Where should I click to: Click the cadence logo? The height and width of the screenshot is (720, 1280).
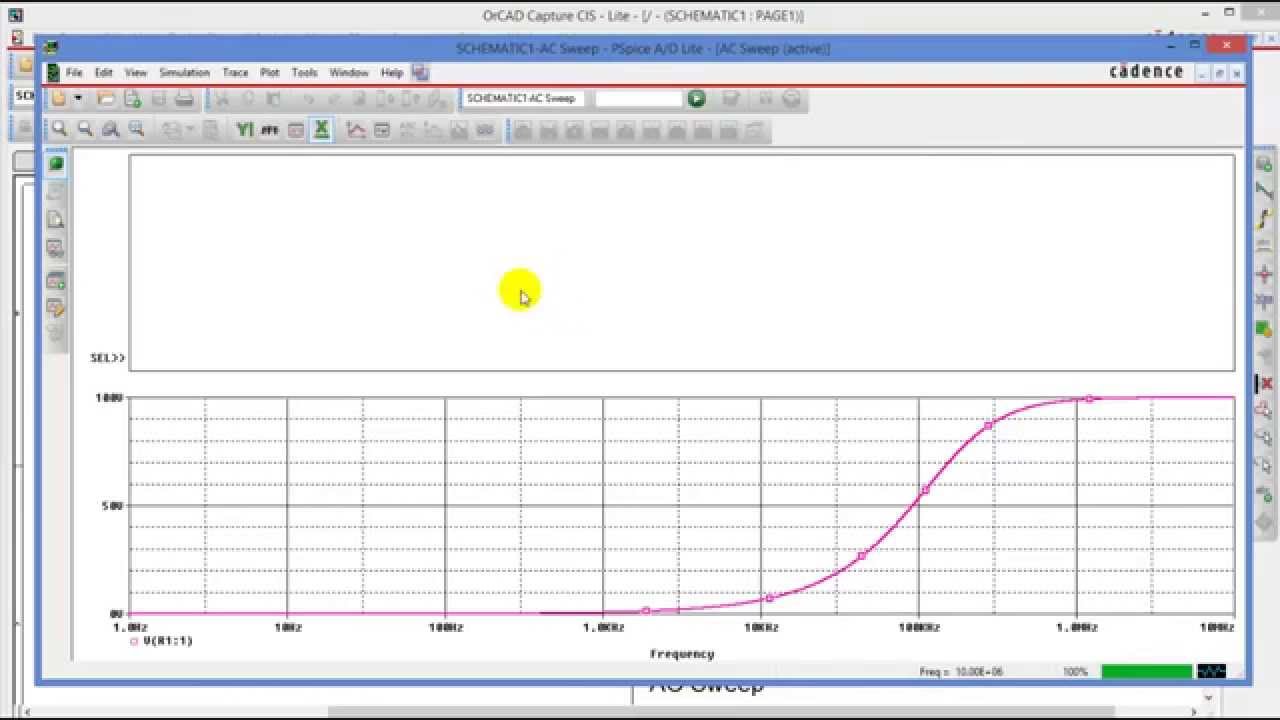(x=1146, y=72)
